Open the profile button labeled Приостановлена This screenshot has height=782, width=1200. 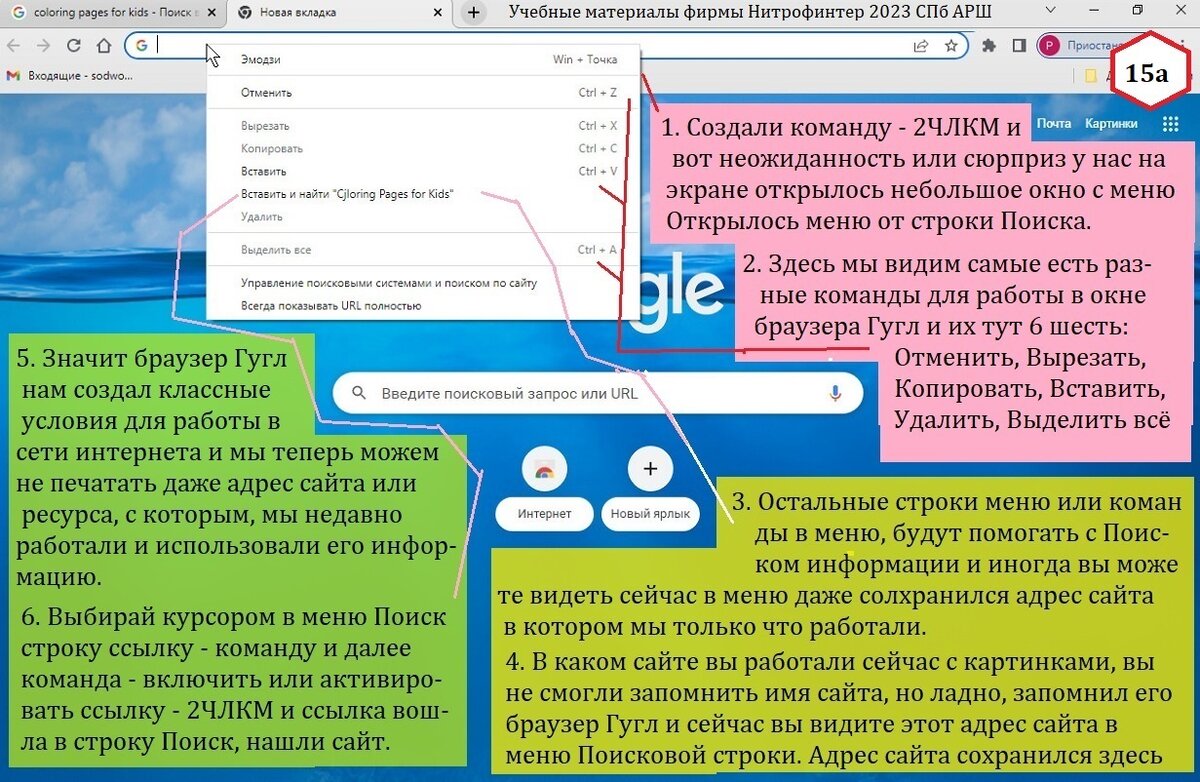1086,46
